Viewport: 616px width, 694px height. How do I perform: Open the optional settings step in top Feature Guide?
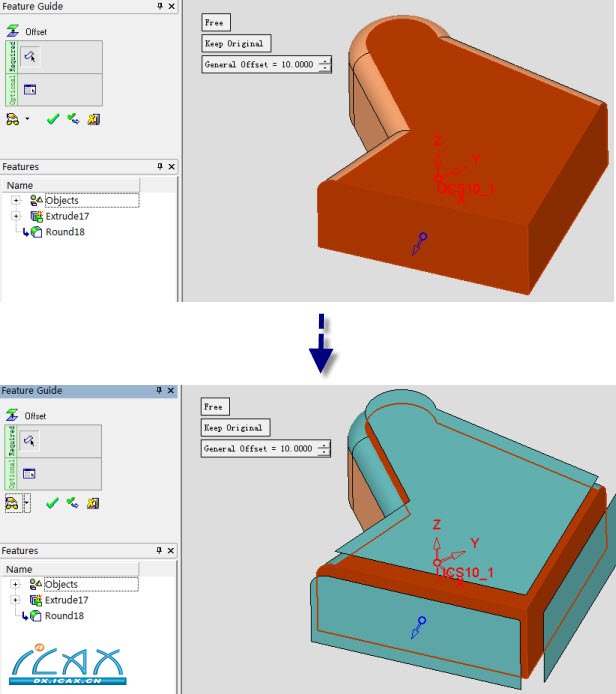(30, 90)
